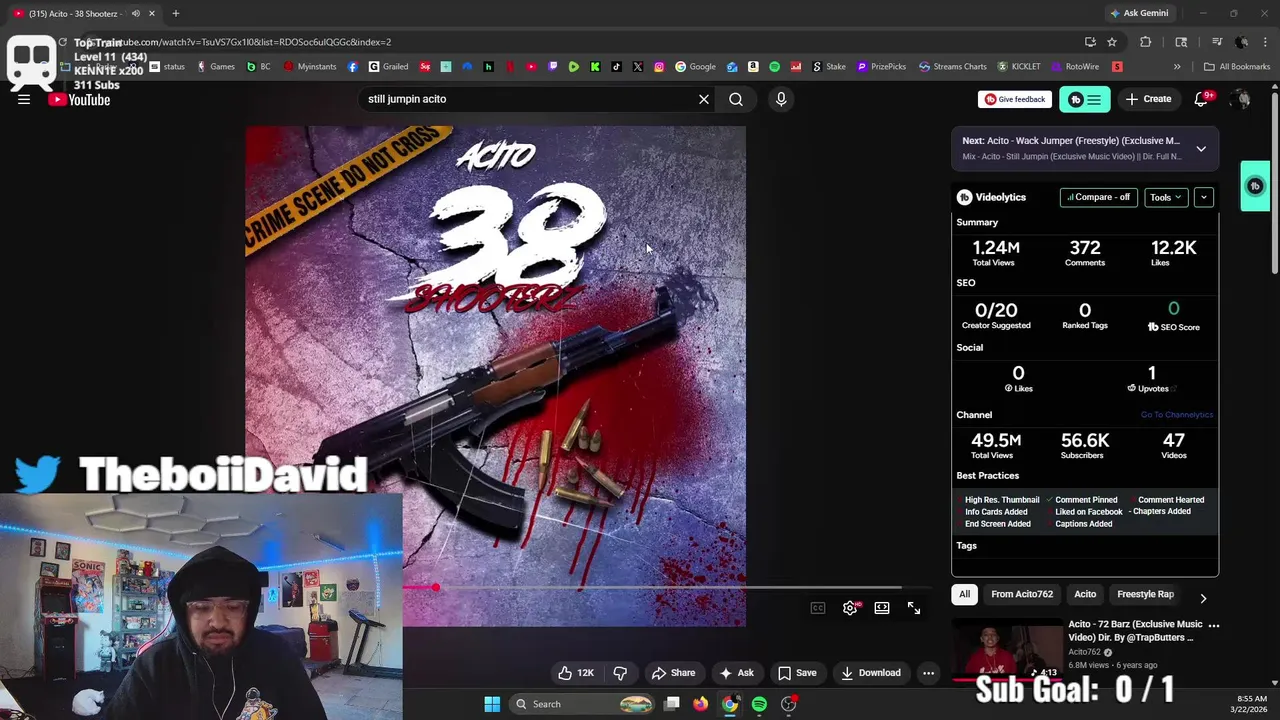Click the Give feedback button
The height and width of the screenshot is (720, 1280).
point(1015,99)
